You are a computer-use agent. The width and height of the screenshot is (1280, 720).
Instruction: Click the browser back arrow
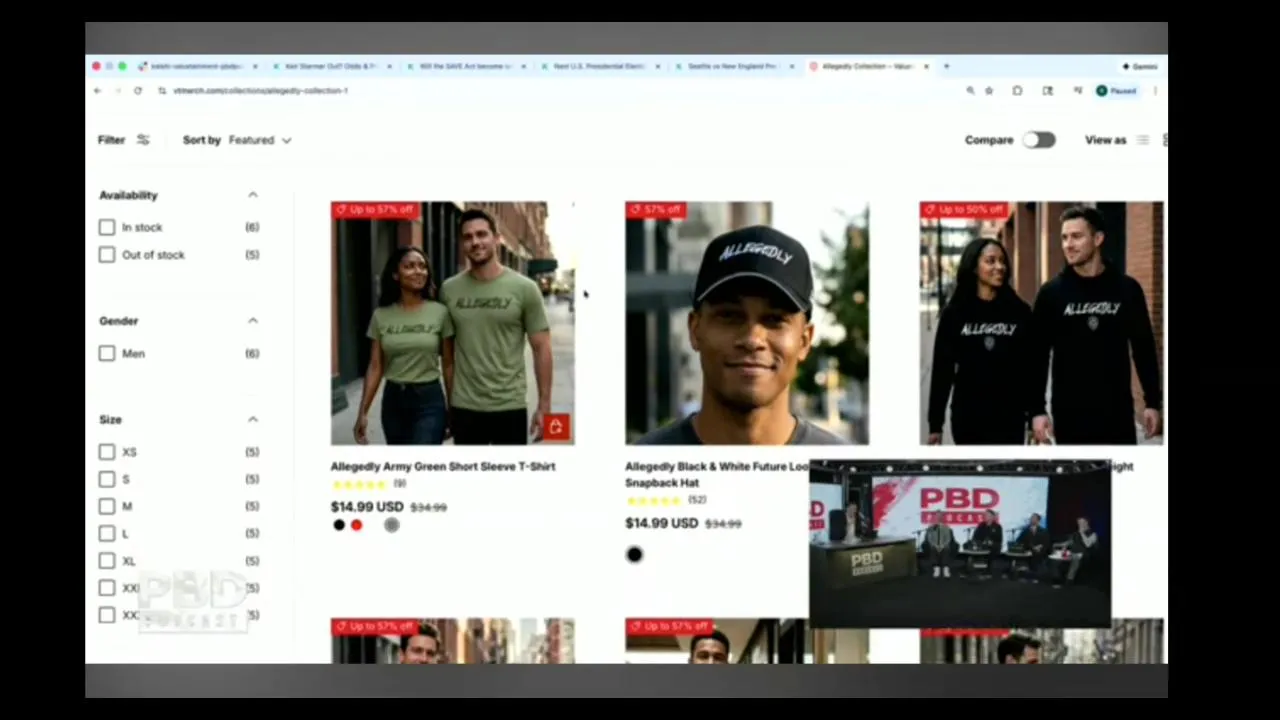click(x=97, y=91)
